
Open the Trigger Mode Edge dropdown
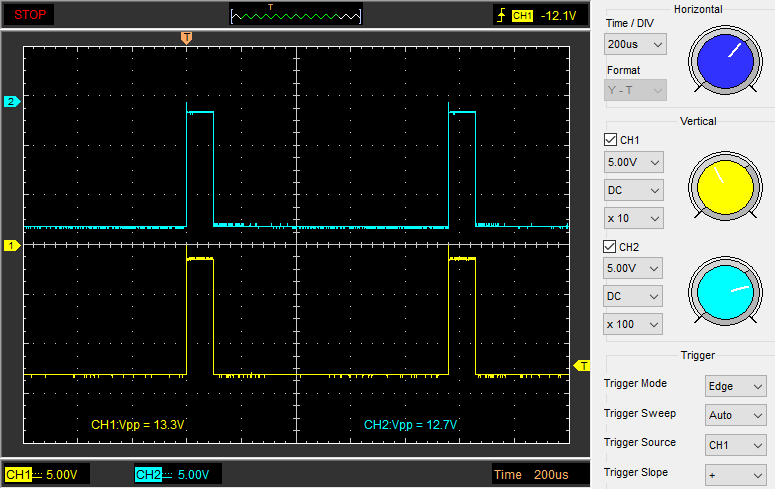[x=735, y=386]
